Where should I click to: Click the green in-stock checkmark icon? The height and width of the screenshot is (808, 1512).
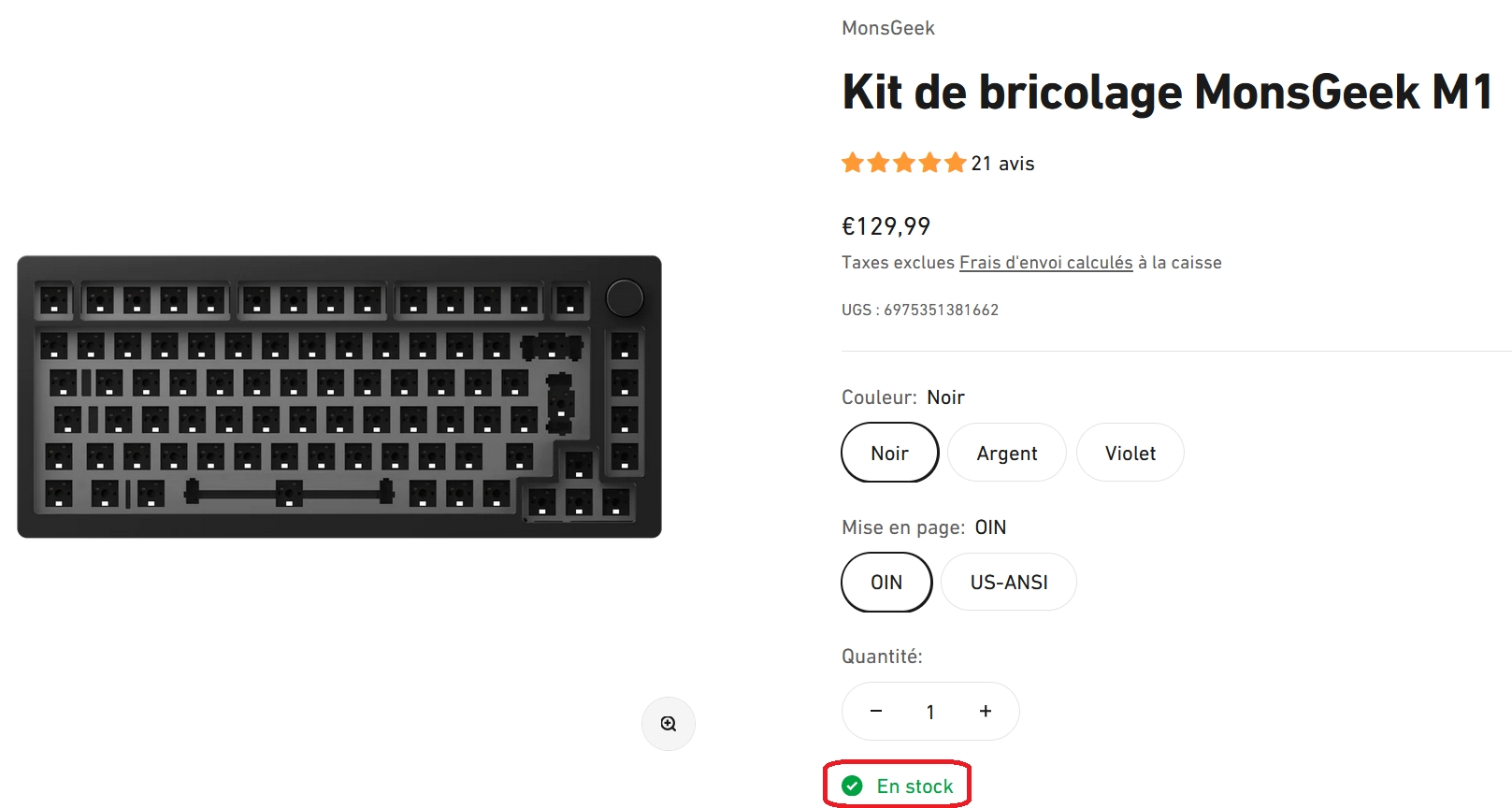click(x=852, y=786)
